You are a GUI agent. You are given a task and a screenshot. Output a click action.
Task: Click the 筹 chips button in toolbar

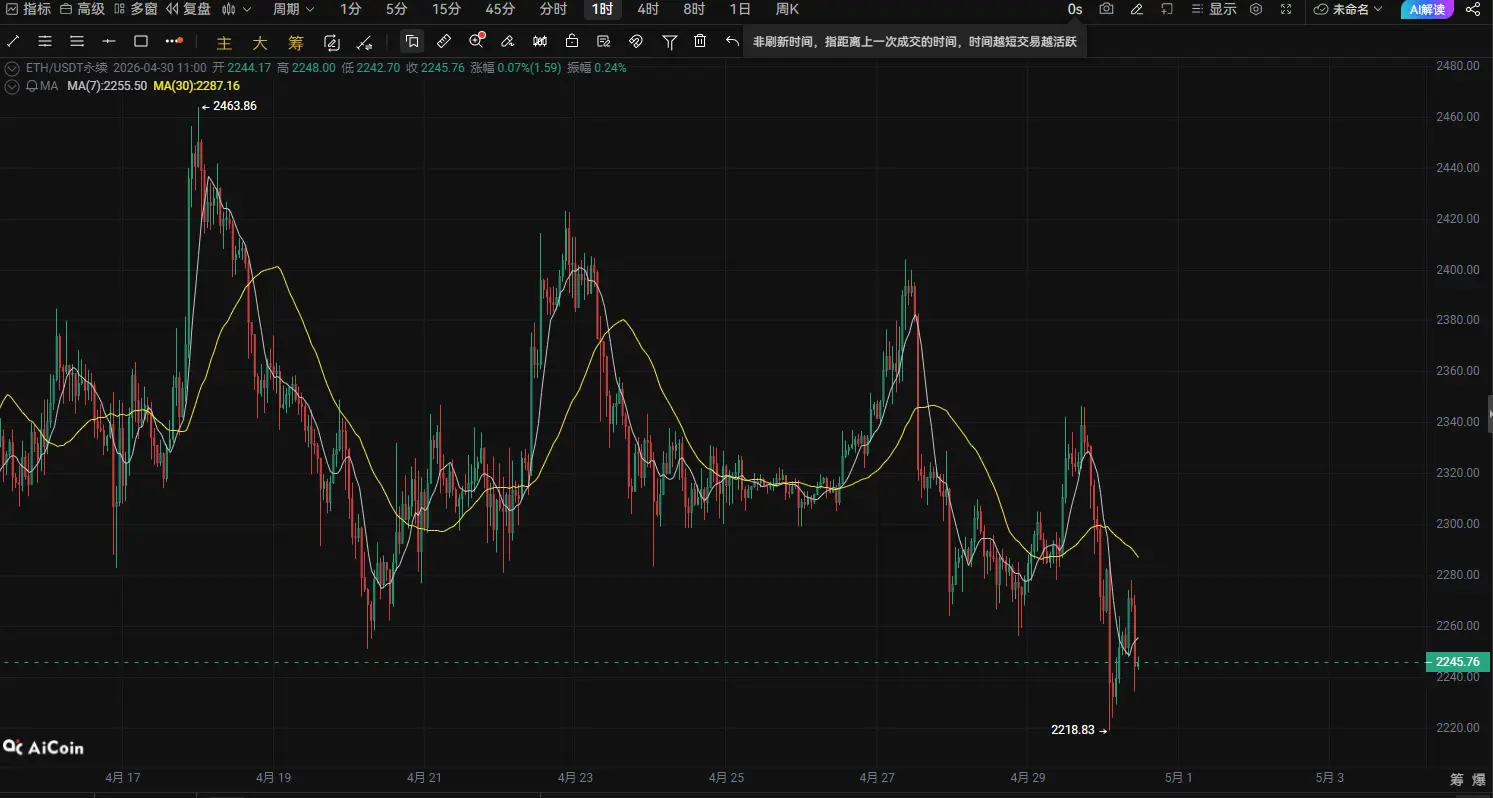point(296,42)
